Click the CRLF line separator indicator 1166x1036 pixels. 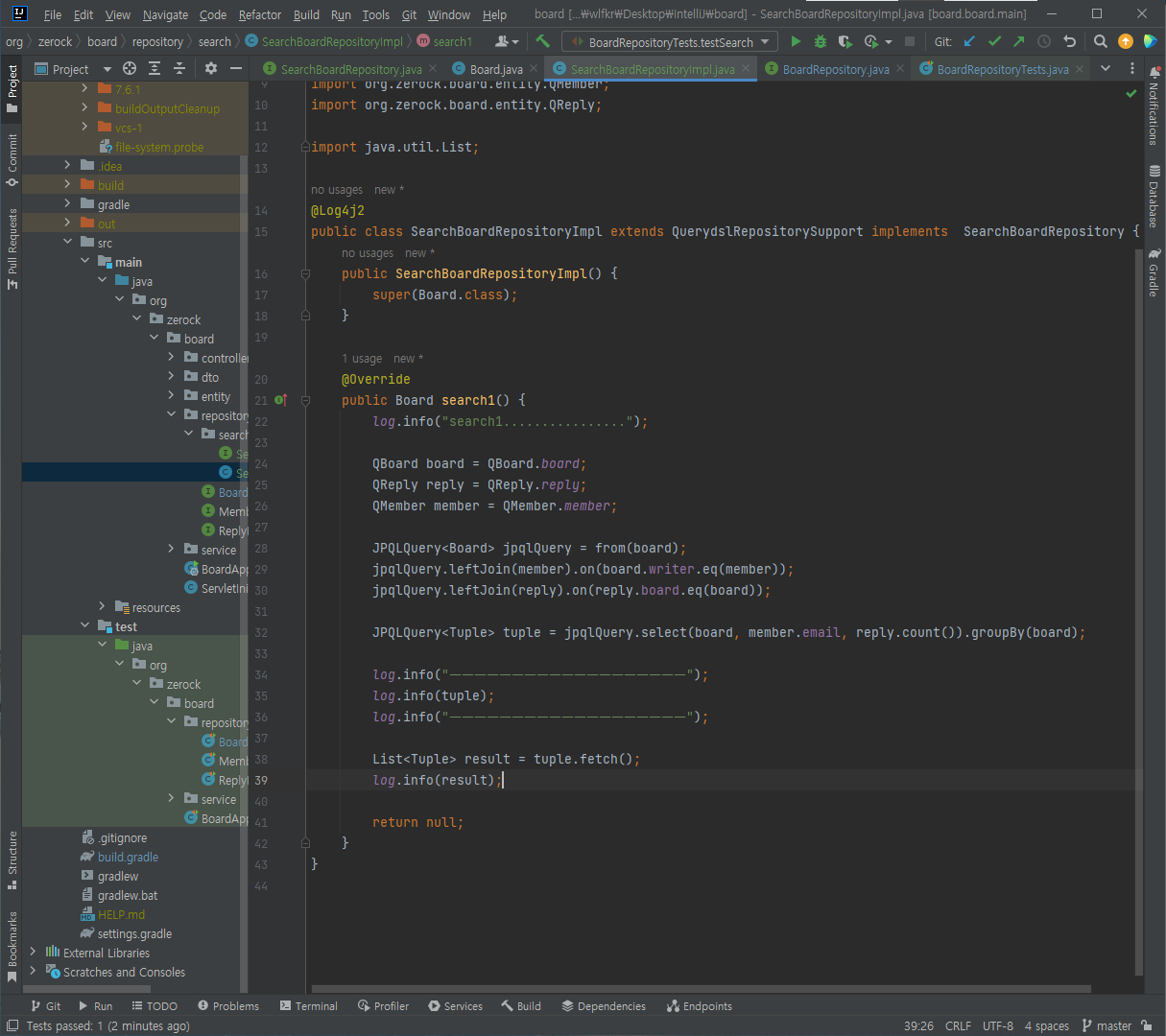coord(958,1025)
